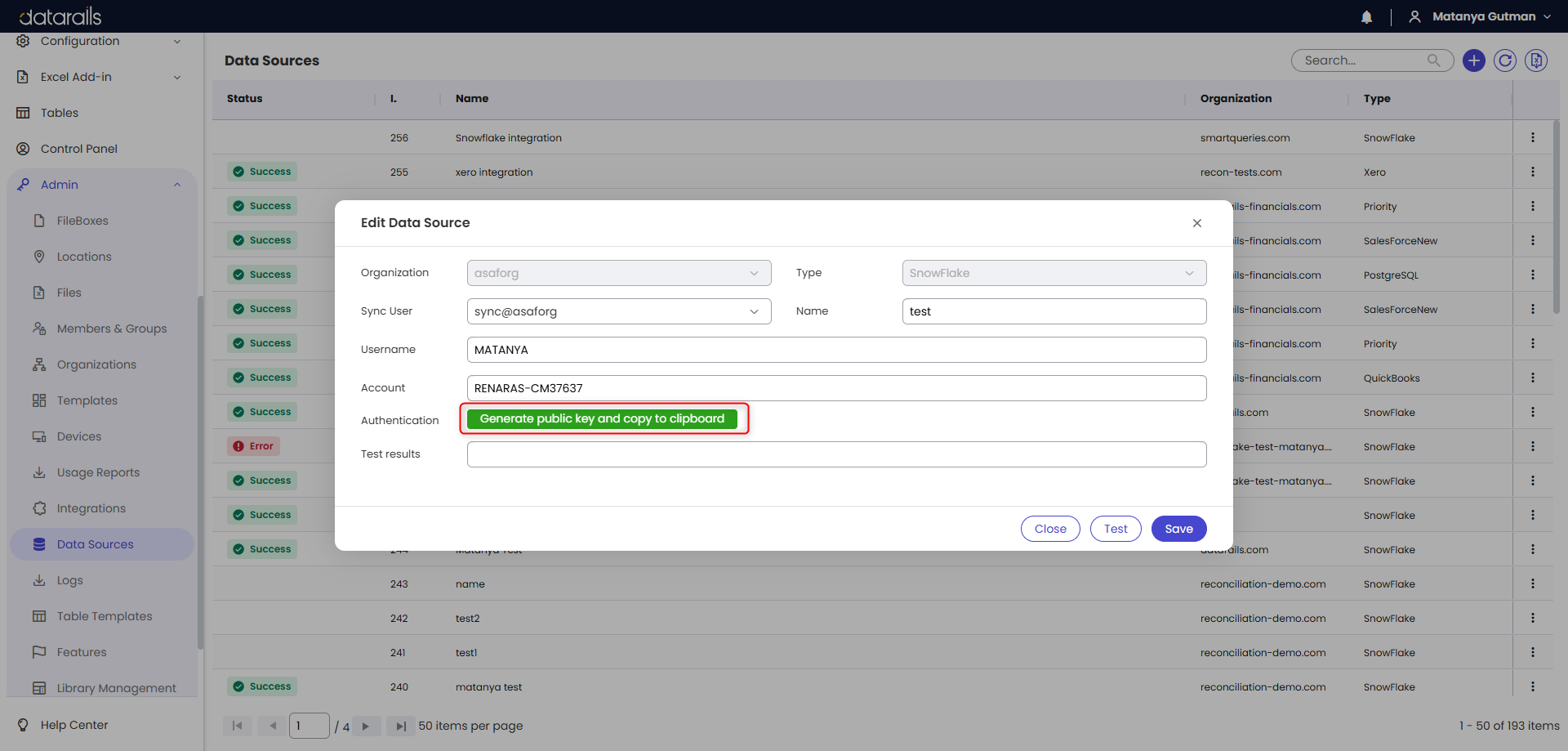
Task: Go to the last page arrow
Action: 400,726
